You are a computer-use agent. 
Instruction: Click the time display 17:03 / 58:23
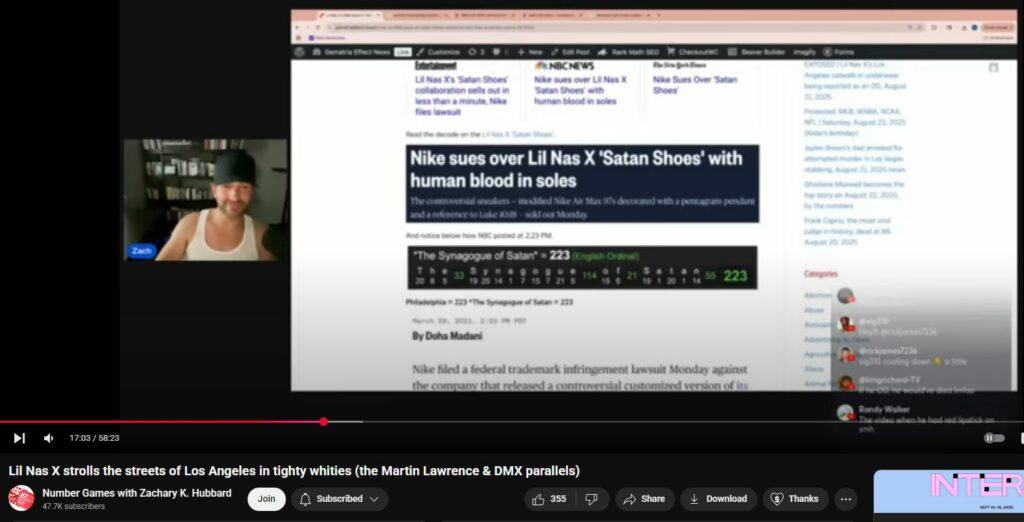(x=95, y=438)
